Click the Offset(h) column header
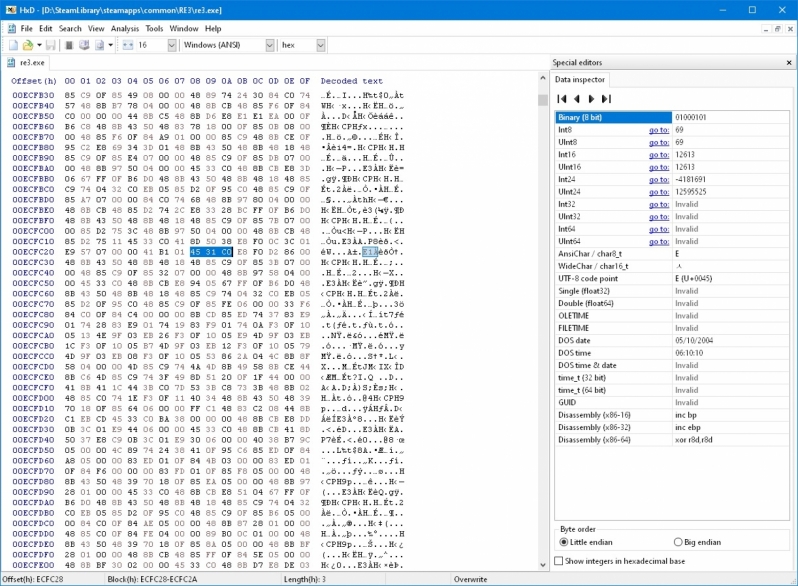This screenshot has width=798, height=586. click(x=34, y=81)
